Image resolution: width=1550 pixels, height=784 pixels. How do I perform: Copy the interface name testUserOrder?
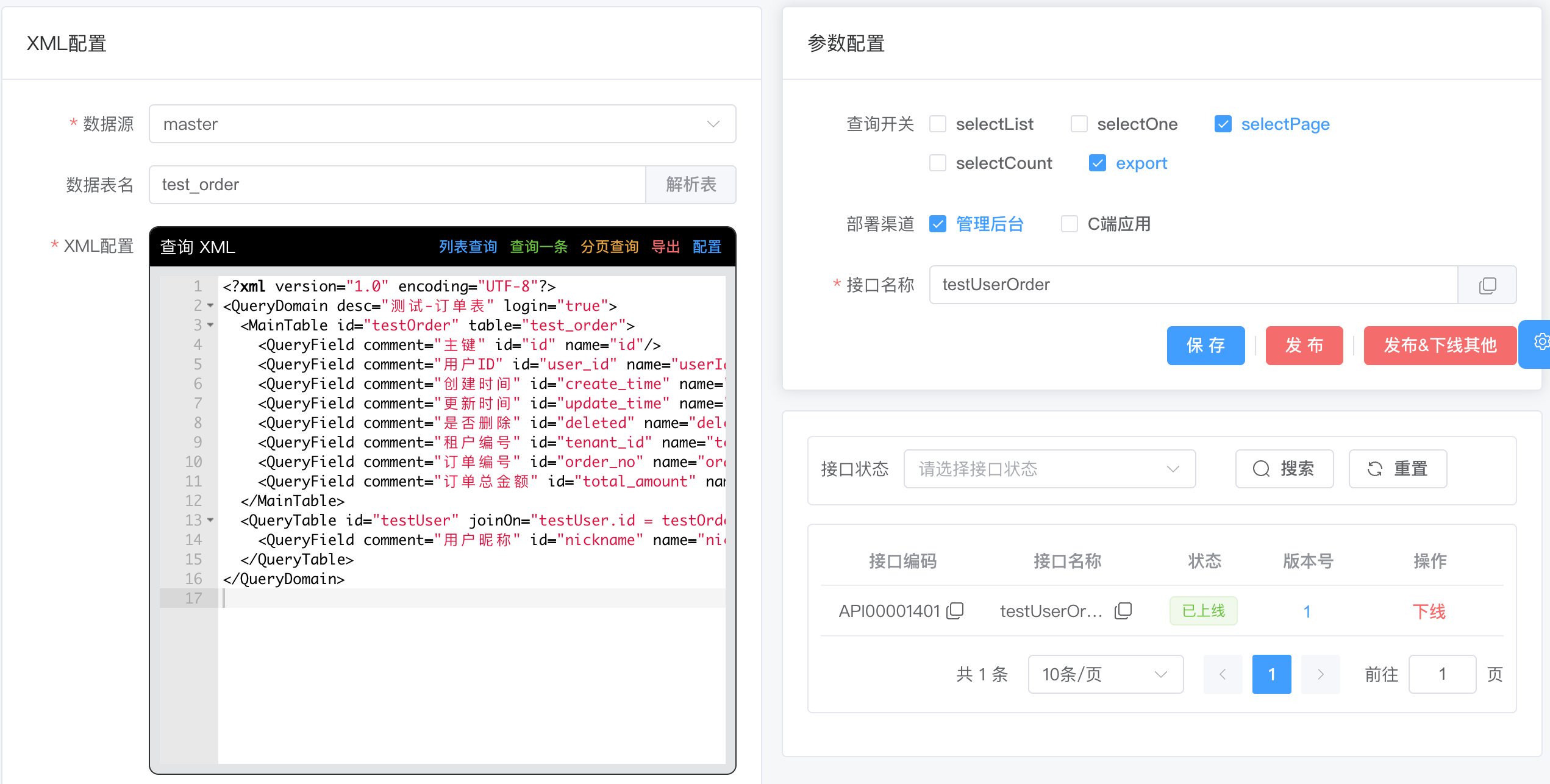click(x=1487, y=285)
